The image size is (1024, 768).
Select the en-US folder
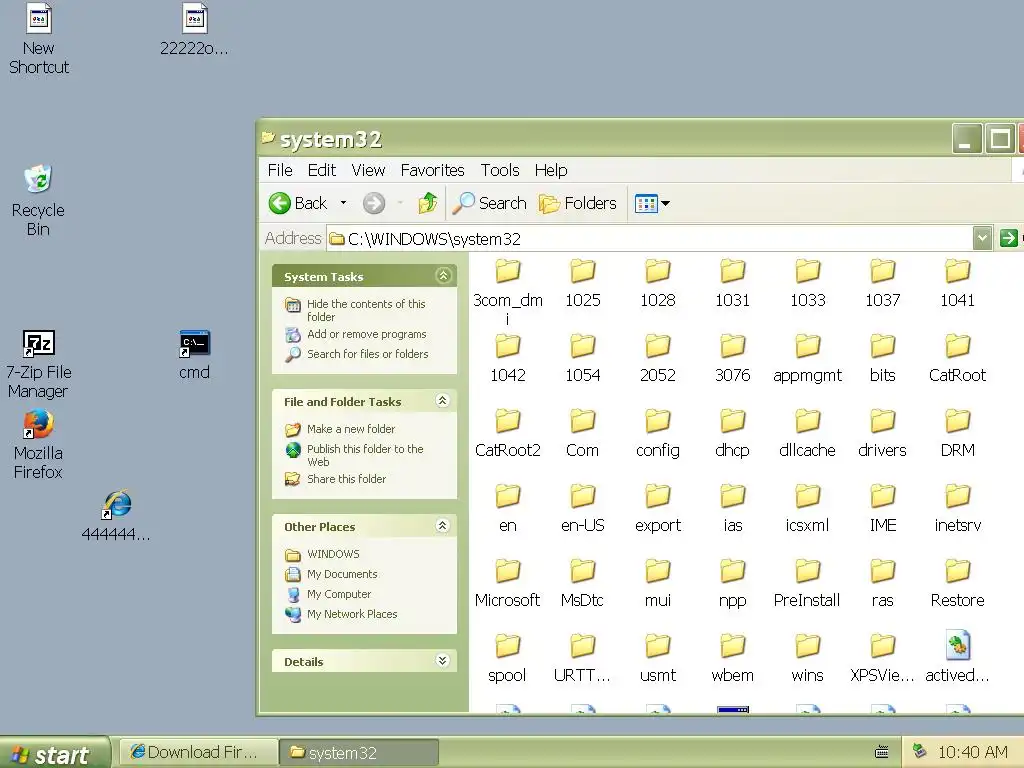583,509
